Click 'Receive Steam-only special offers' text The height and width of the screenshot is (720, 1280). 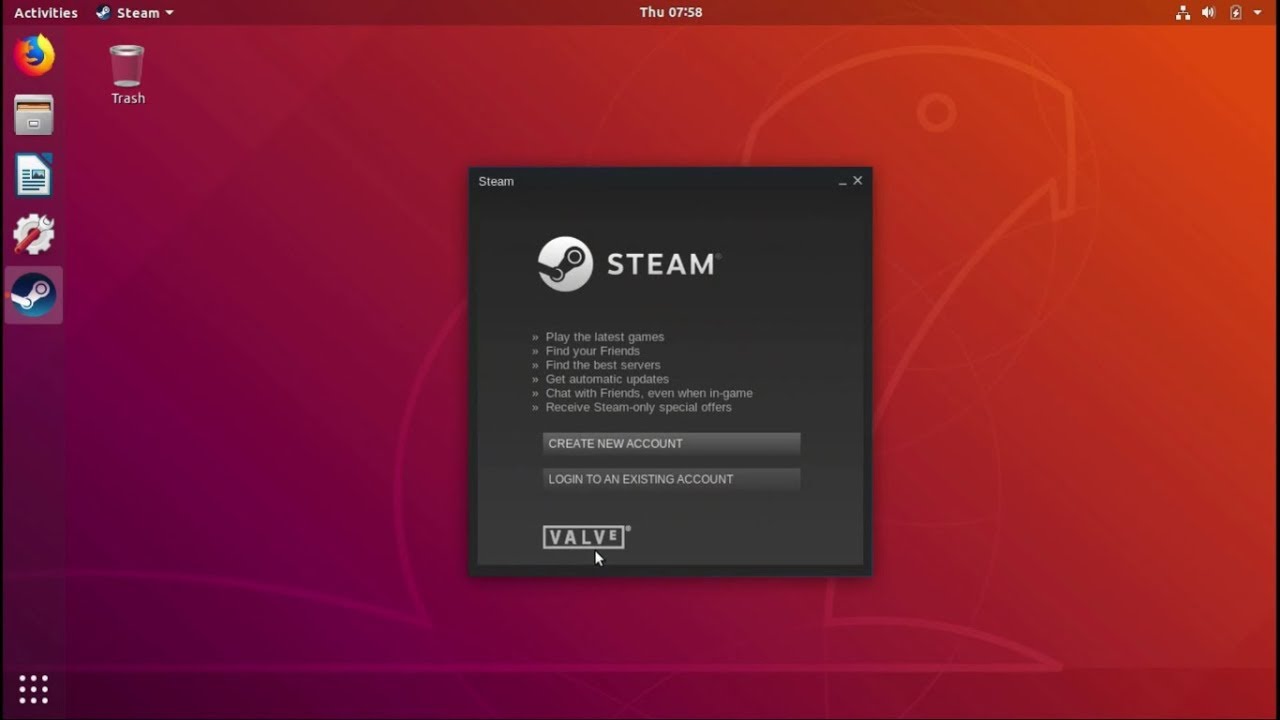click(639, 407)
